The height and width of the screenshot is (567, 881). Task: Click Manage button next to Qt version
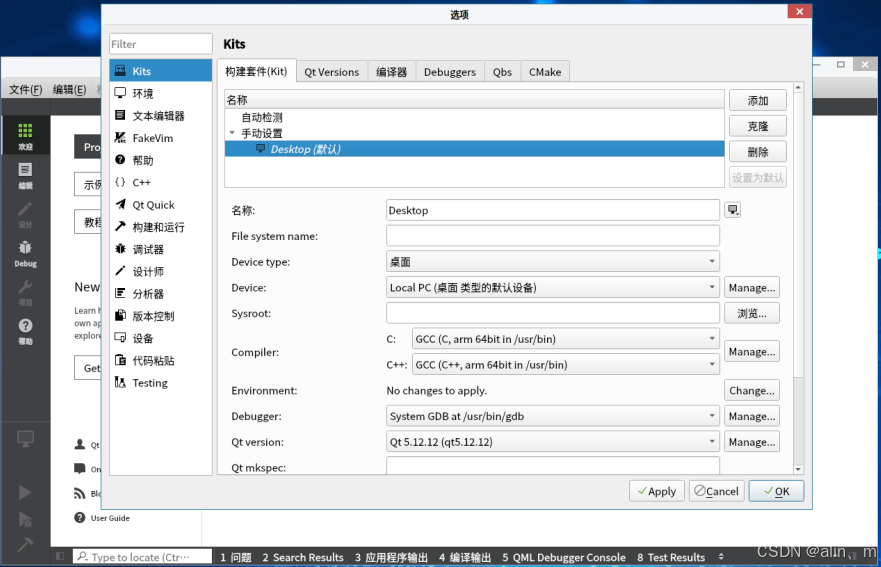[752, 442]
